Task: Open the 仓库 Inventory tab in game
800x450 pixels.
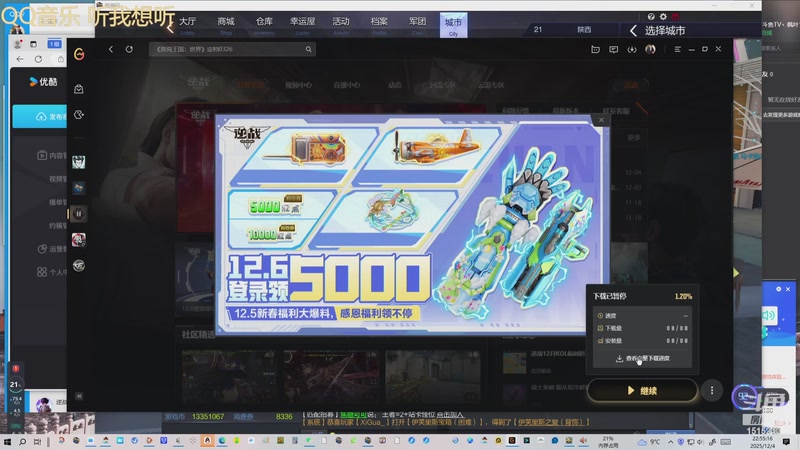Action: (264, 24)
